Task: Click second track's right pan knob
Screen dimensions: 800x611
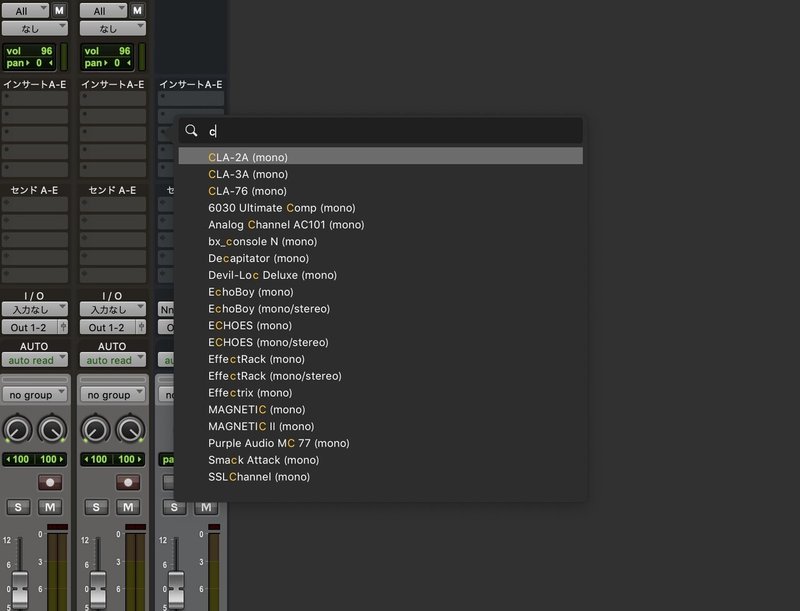Action: [130, 429]
